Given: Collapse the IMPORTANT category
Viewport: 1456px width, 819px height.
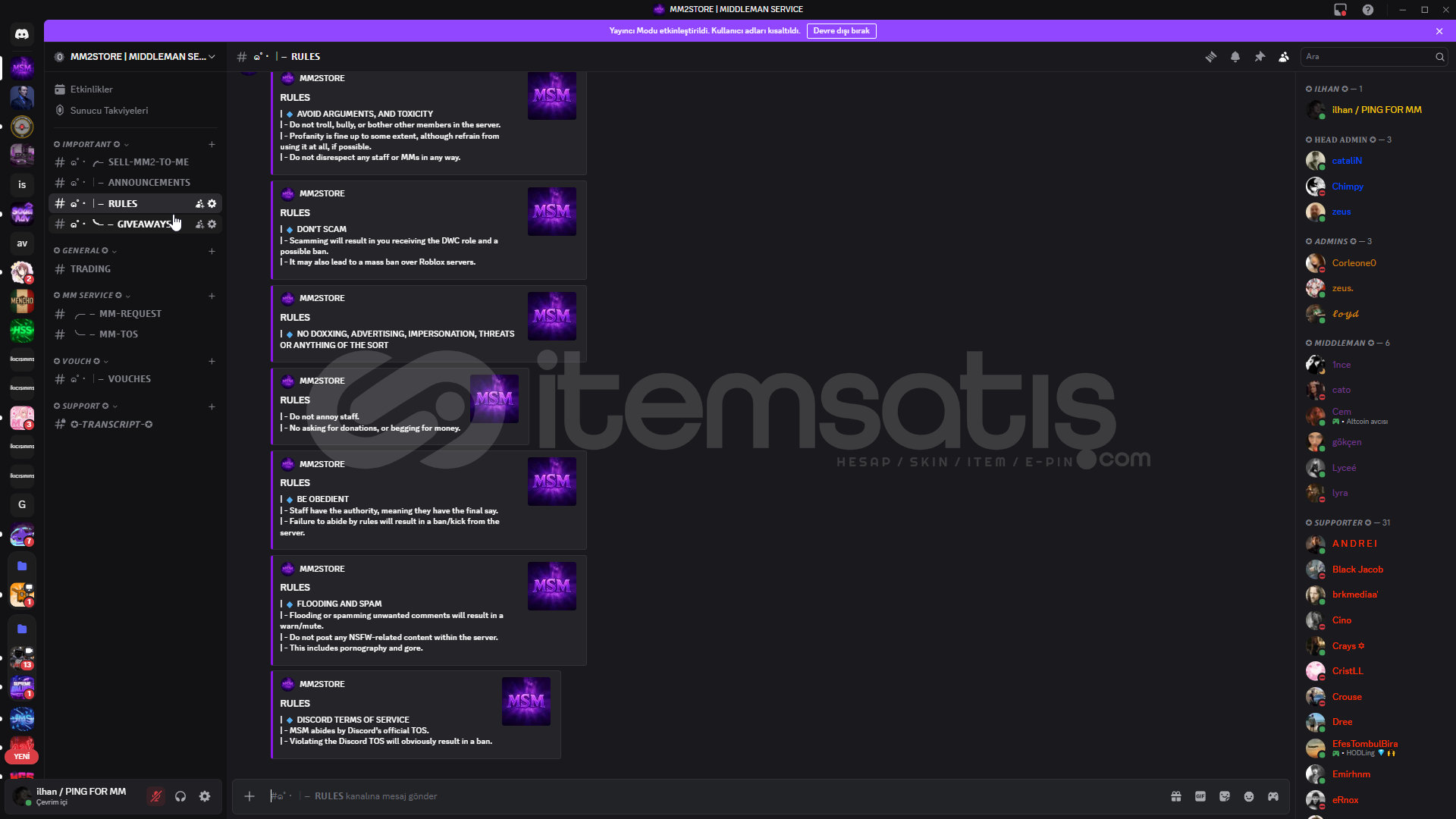Looking at the screenshot, I should click(91, 144).
